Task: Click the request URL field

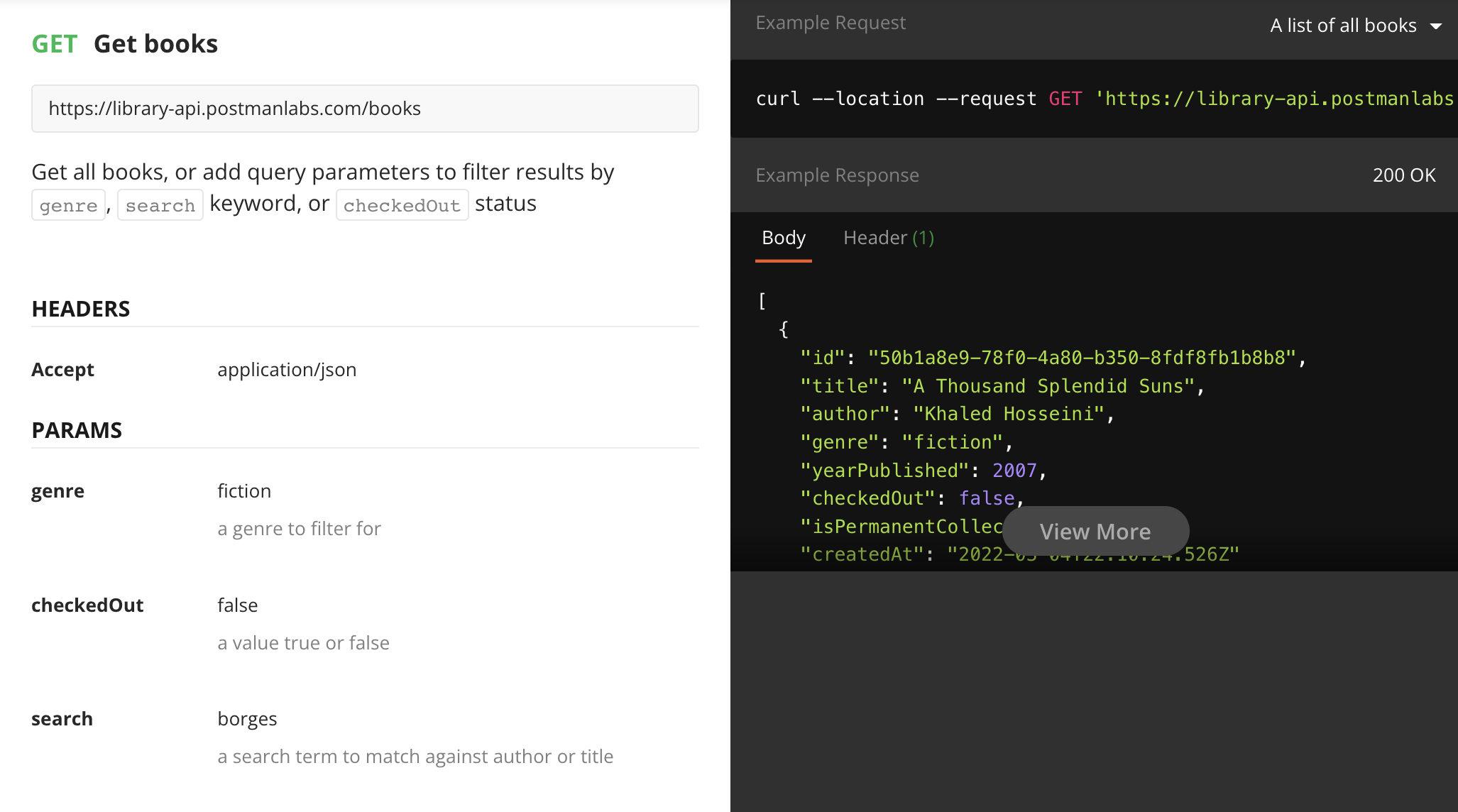Action: (x=364, y=109)
